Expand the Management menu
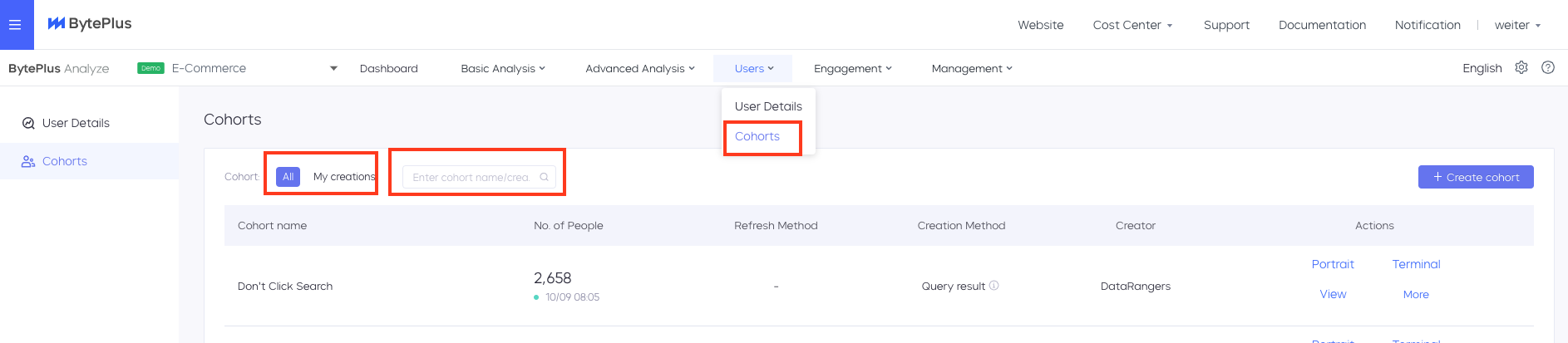The image size is (1568, 343). pyautogui.click(x=972, y=68)
